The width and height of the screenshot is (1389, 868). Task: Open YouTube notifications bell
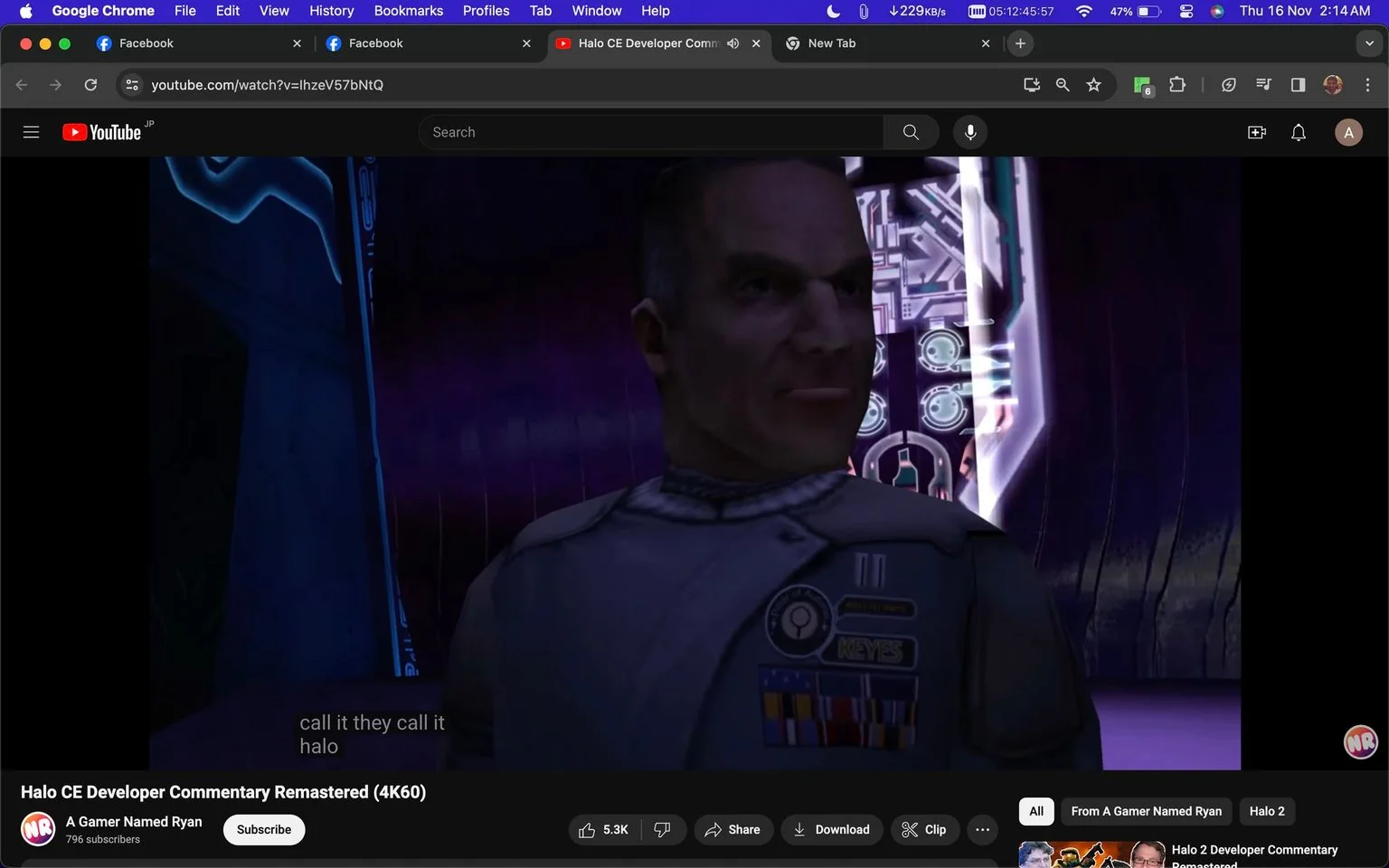pyautogui.click(x=1299, y=132)
